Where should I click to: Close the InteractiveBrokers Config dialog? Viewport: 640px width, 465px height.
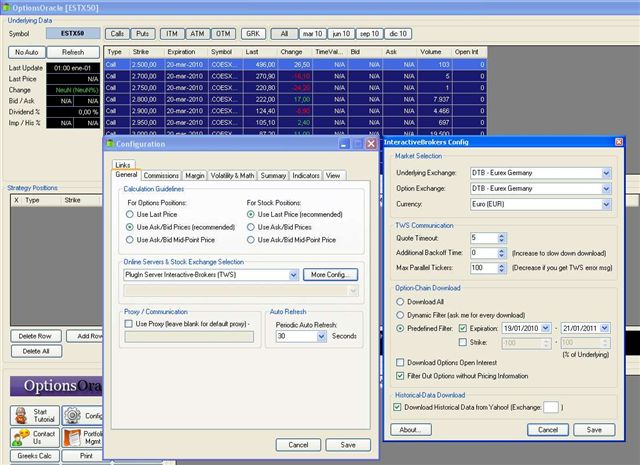(617, 143)
